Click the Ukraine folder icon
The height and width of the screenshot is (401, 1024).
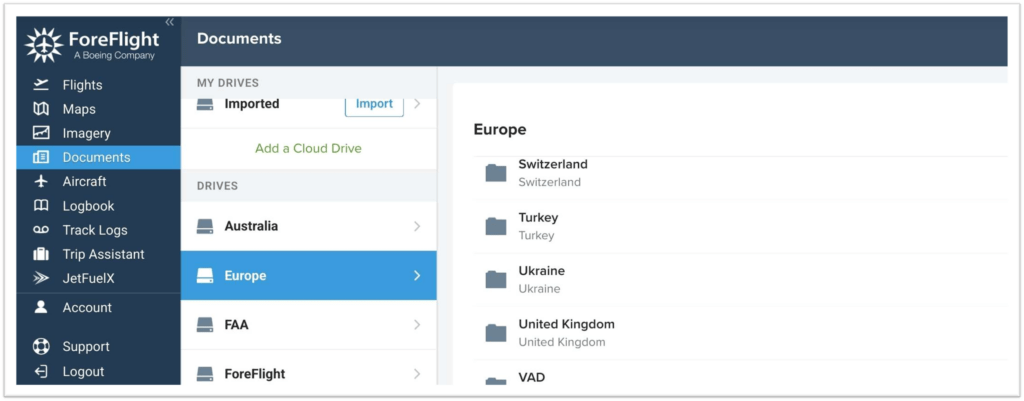[496, 280]
